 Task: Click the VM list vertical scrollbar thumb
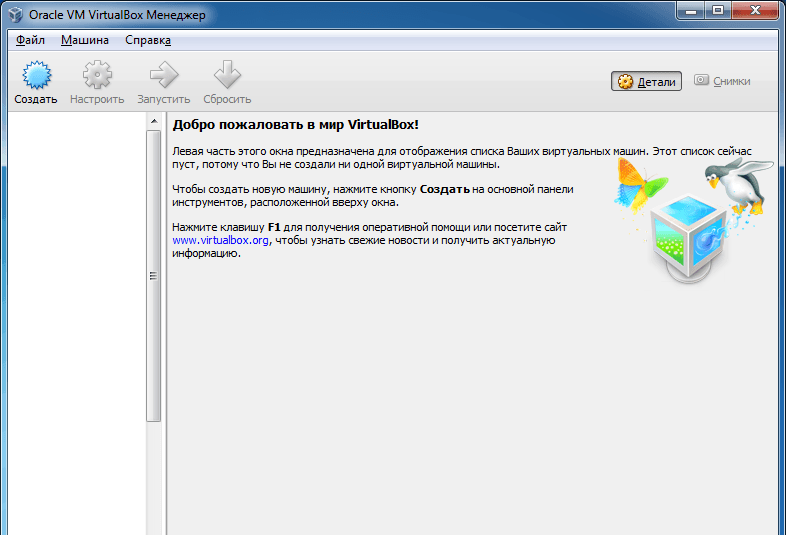154,276
